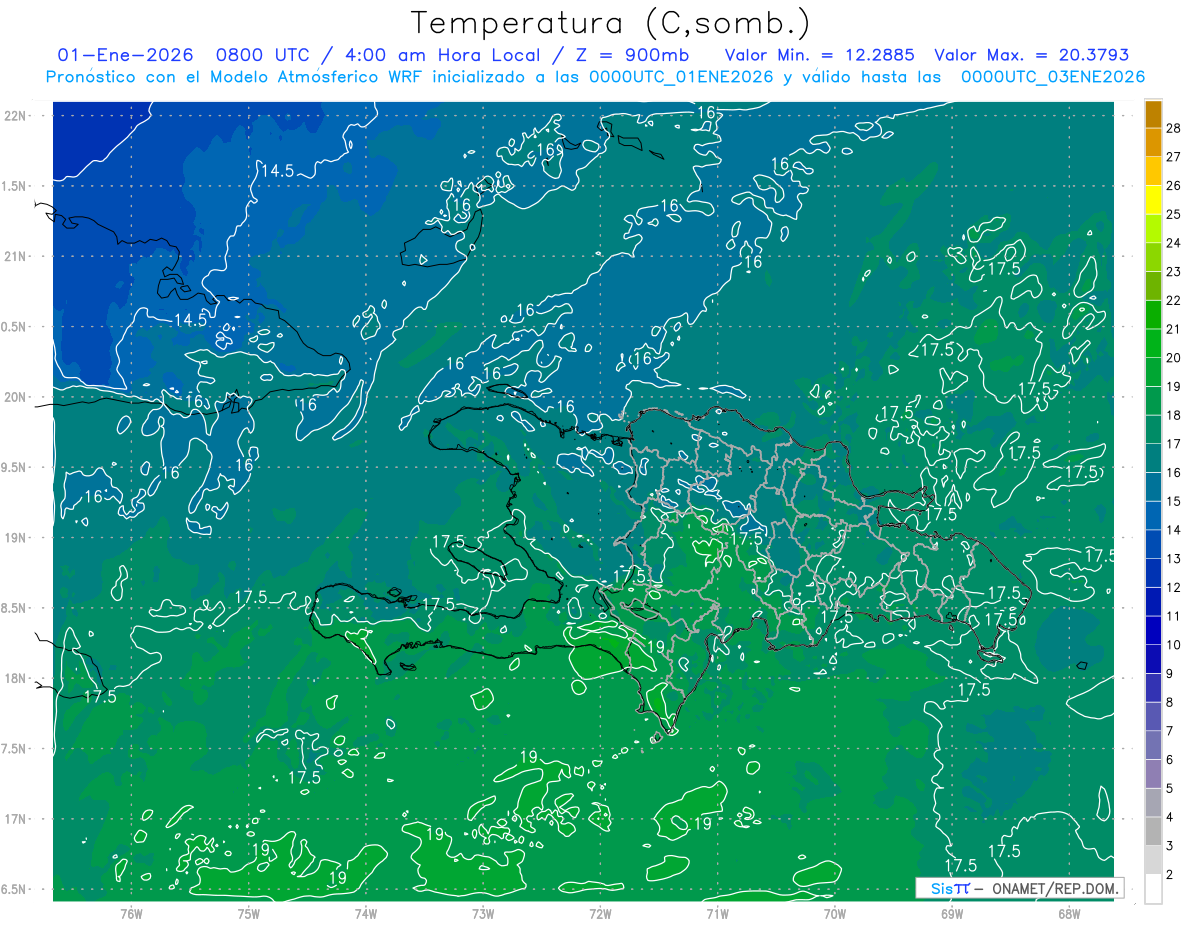Click the '68W' longitude label
1200x927 pixels.
point(1069,913)
